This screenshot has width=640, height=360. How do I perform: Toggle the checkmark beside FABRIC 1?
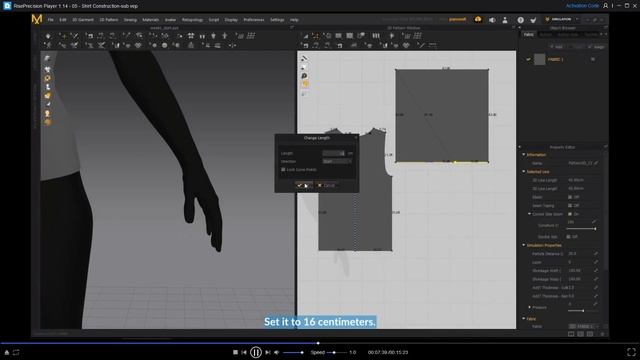point(529,60)
